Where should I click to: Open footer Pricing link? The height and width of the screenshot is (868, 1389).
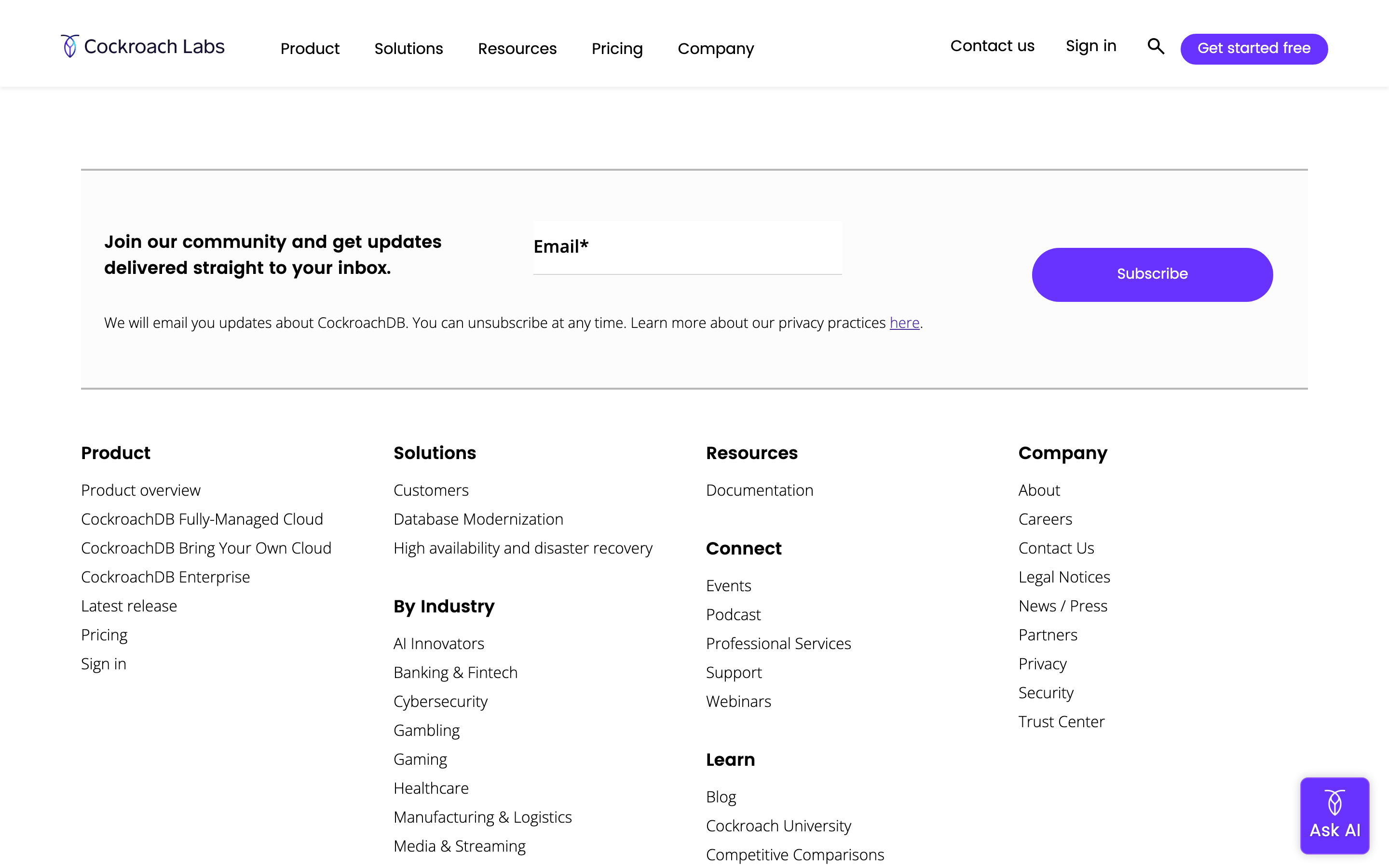click(104, 635)
